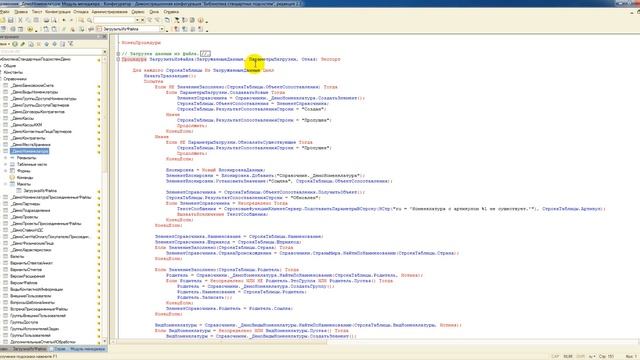Open the search history dropdown arrow
The width and height of the screenshot is (640, 360).
[x=138, y=20]
